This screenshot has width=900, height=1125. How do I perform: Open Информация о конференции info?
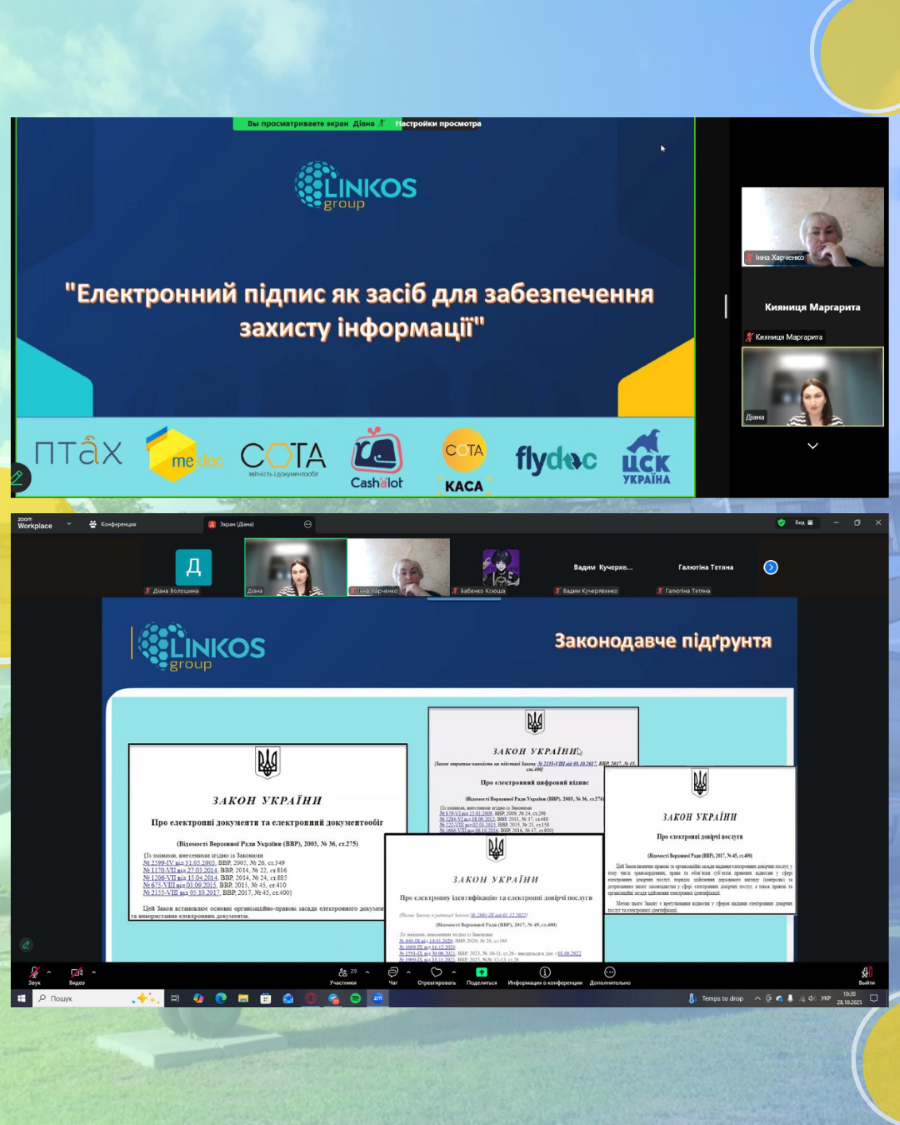pyautogui.click(x=544, y=973)
